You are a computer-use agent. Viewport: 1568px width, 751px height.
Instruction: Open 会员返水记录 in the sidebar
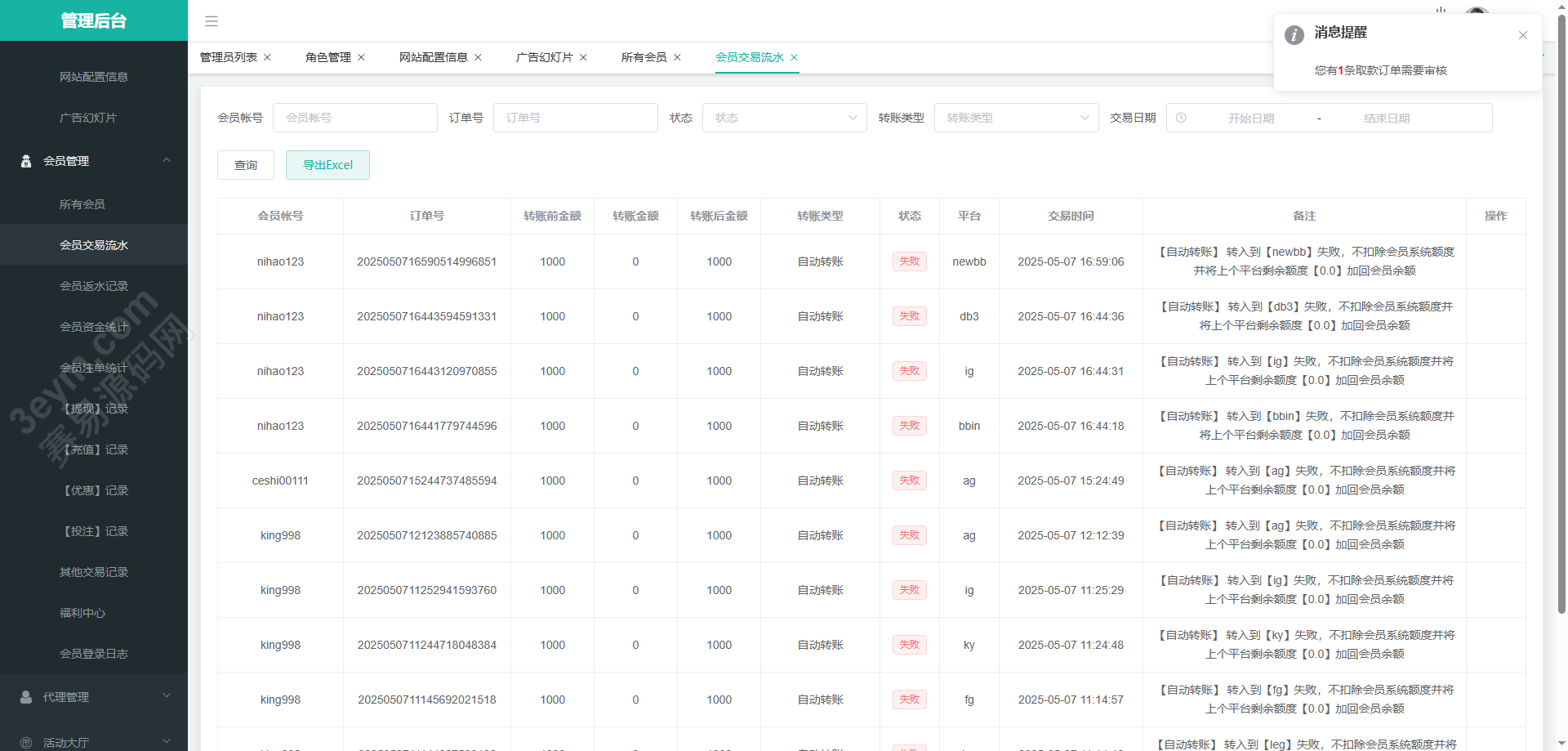94,286
